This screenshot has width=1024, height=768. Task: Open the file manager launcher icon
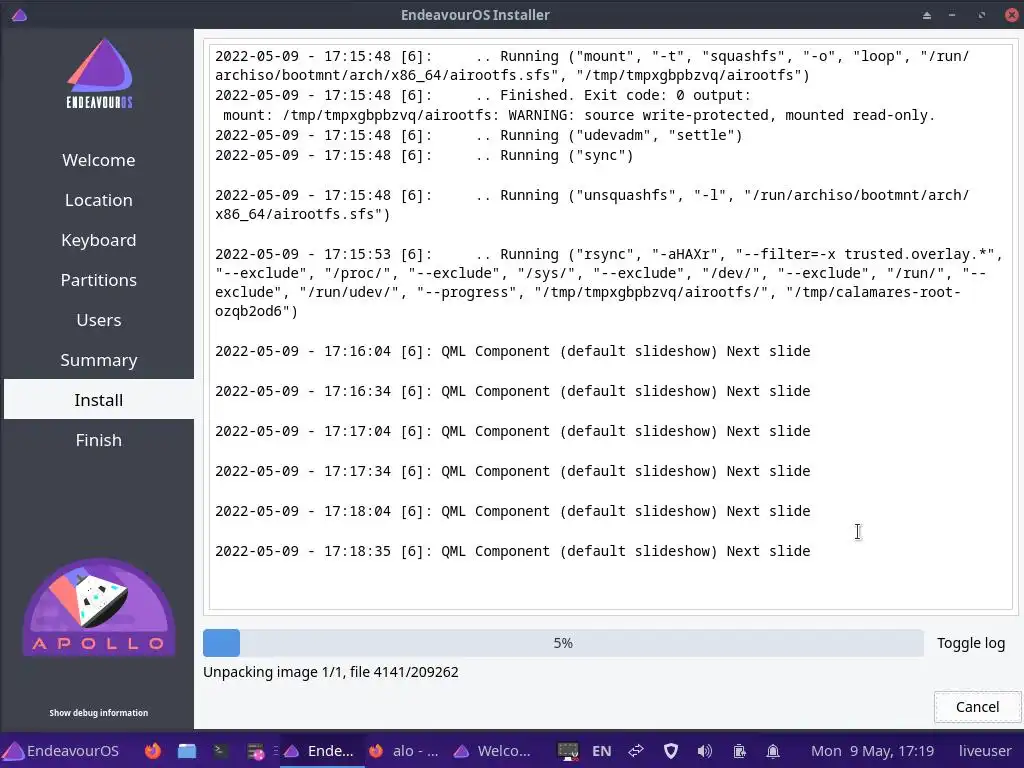187,751
